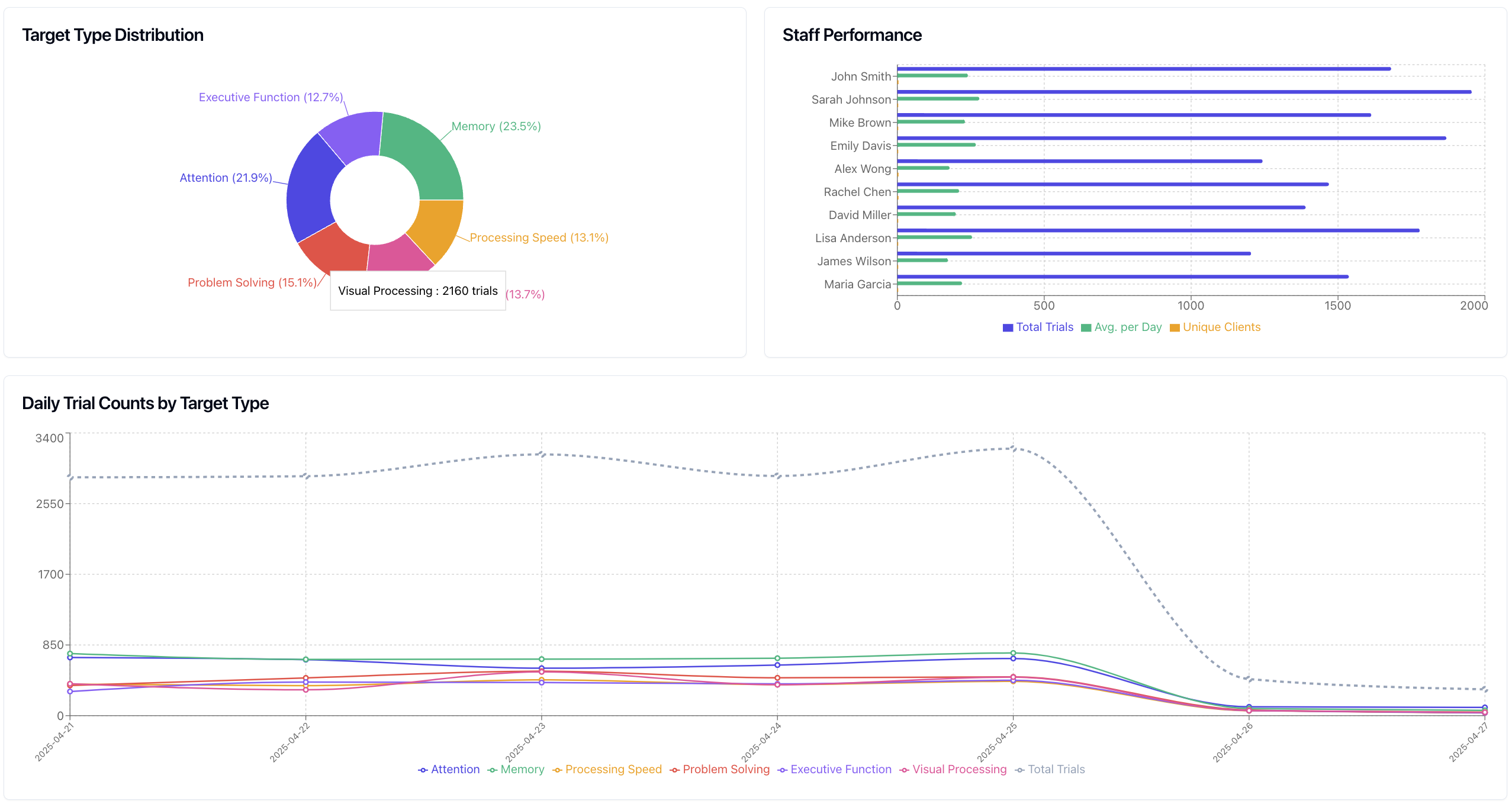Click the Emily Davis axis label
This screenshot has width=1512, height=807.
(861, 146)
